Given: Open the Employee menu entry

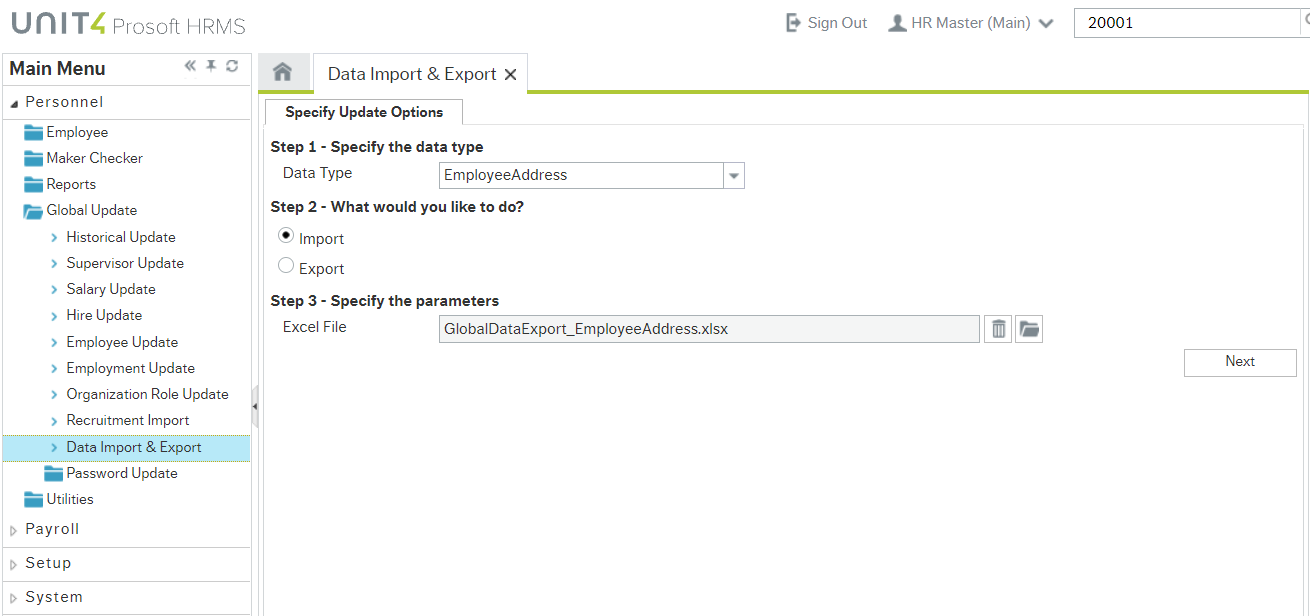Looking at the screenshot, I should [x=77, y=132].
